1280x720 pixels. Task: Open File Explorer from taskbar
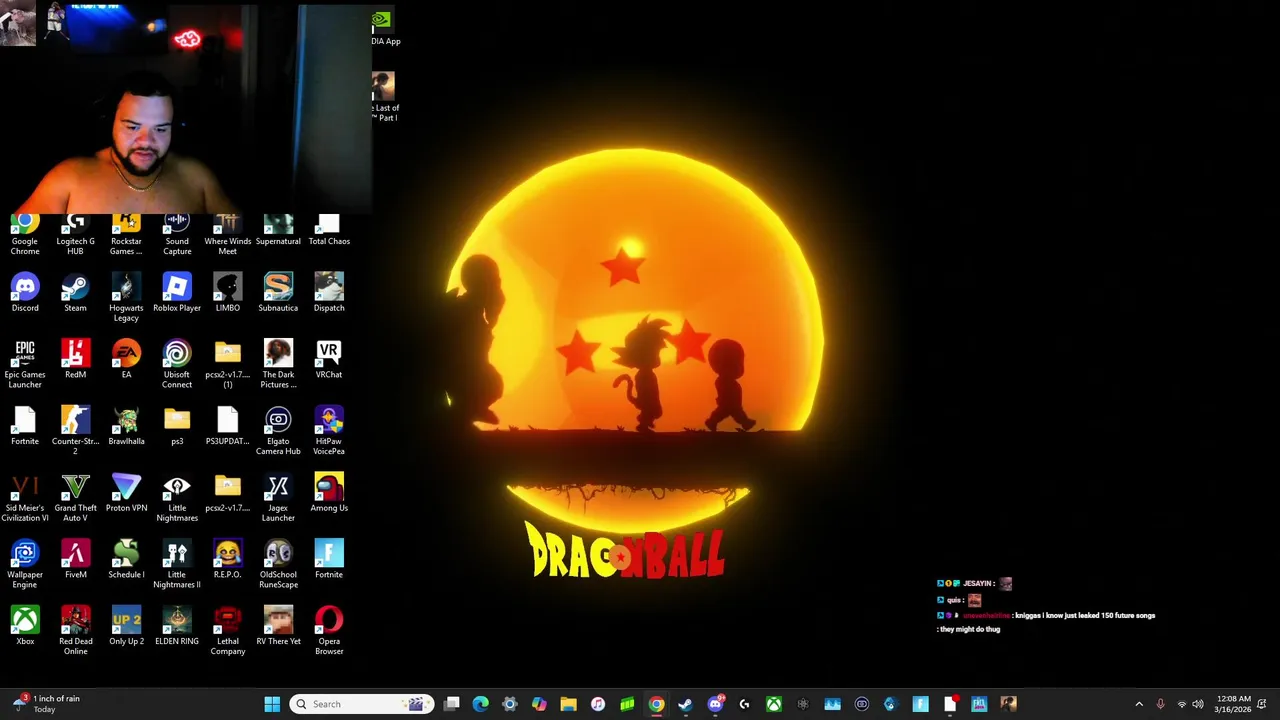[568, 704]
